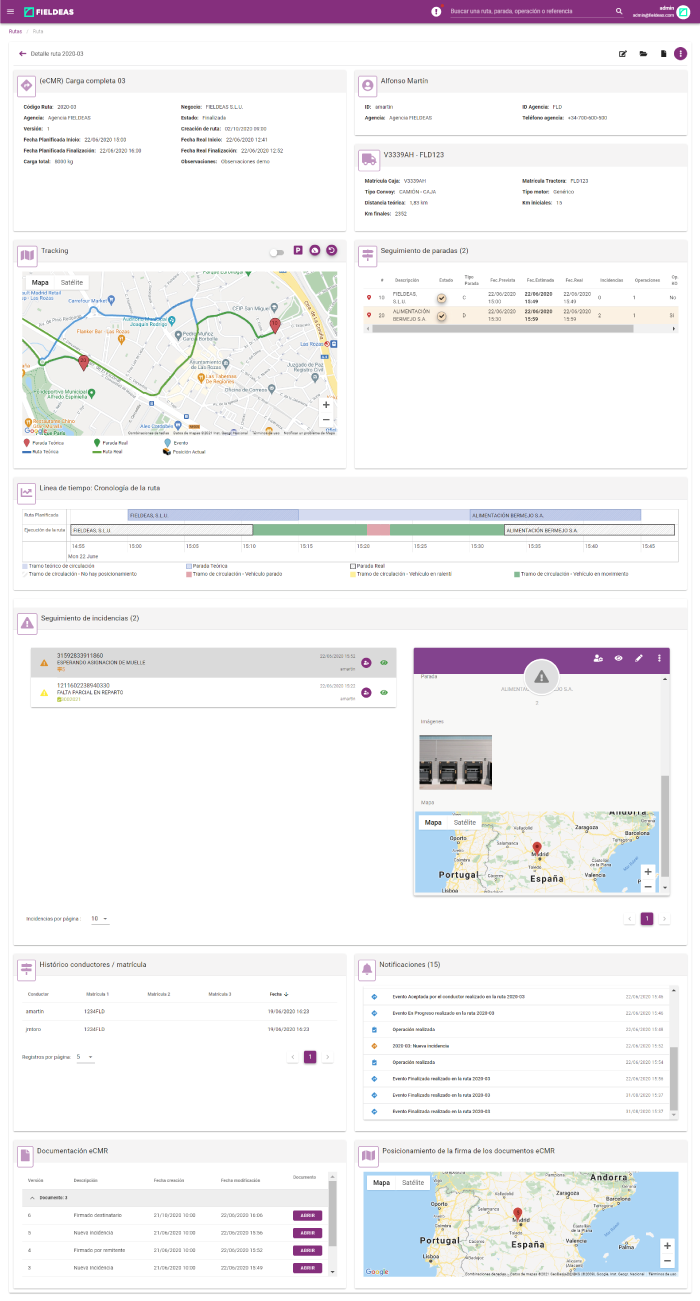Open the hamburger navigation menu

click(10, 11)
